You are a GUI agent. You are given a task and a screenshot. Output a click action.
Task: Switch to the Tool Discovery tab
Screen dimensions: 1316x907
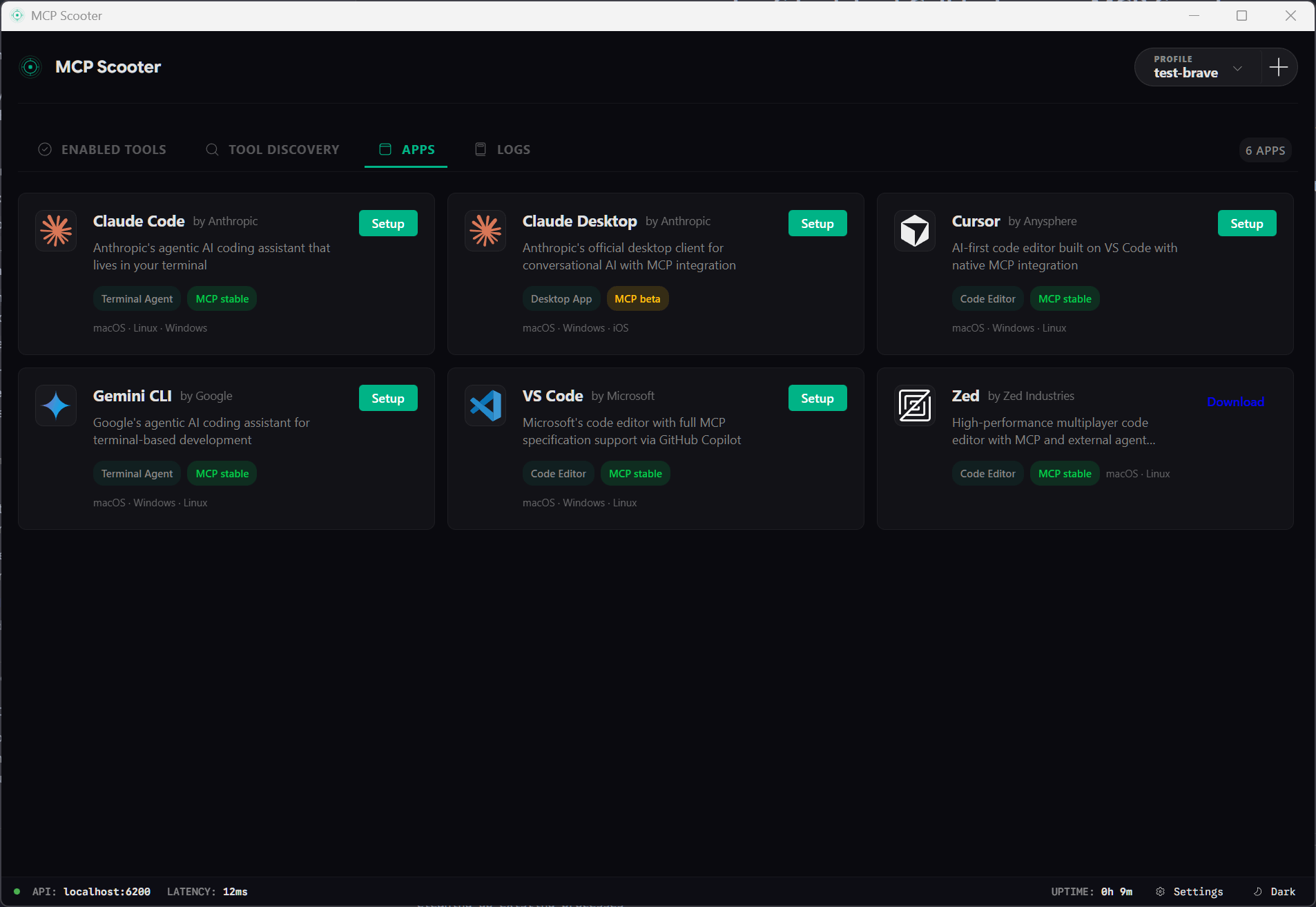pos(272,149)
